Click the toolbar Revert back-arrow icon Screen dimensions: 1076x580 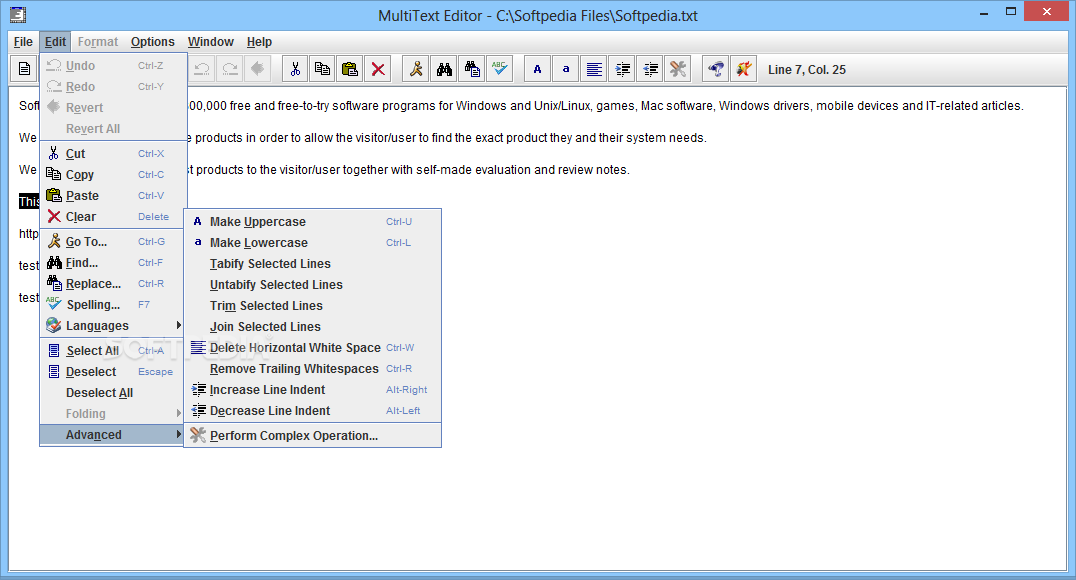(x=257, y=69)
